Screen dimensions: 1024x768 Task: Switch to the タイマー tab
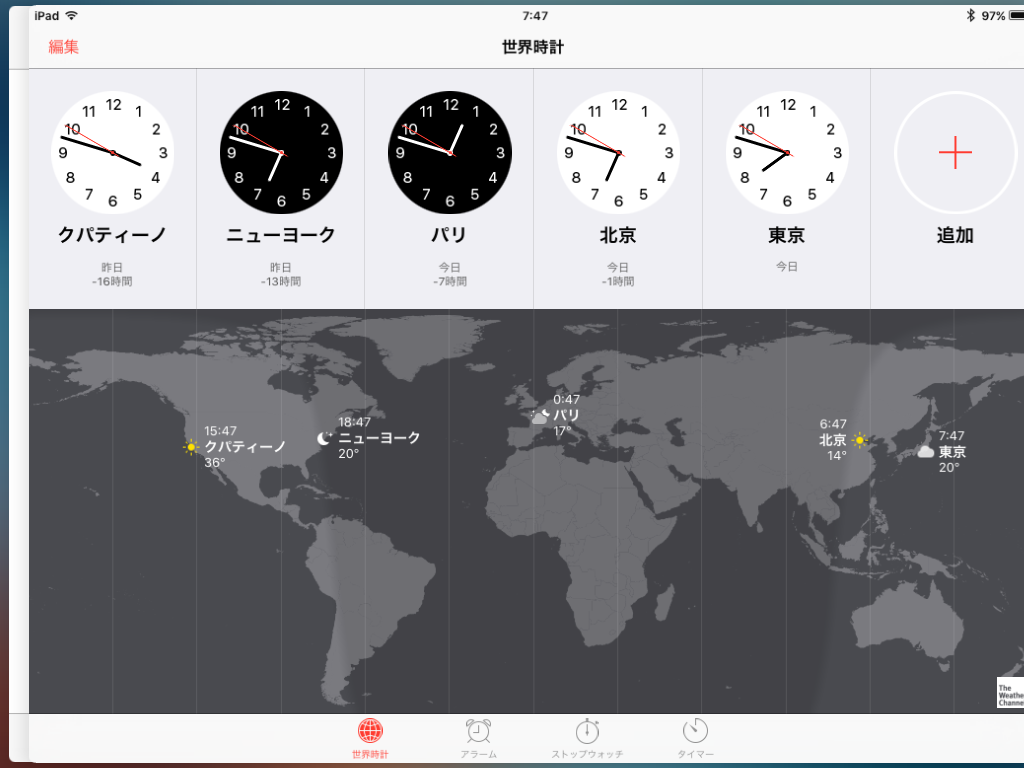click(695, 739)
